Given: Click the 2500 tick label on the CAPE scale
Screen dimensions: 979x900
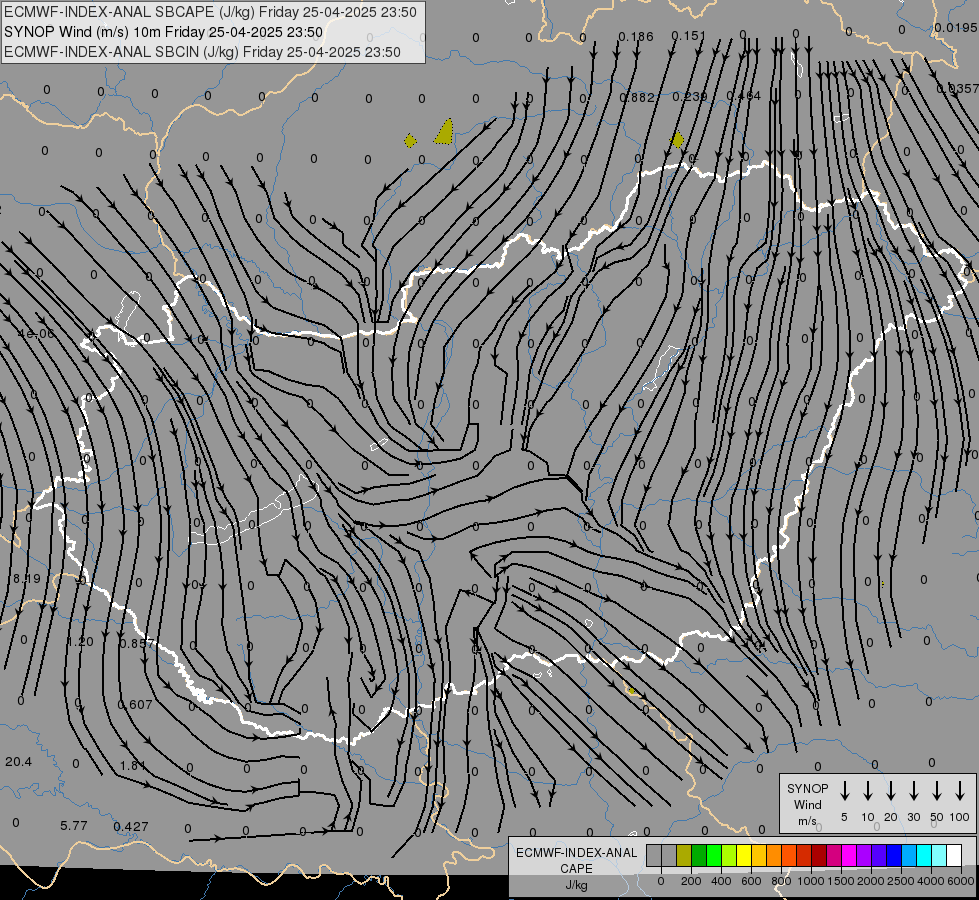Looking at the screenshot, I should [x=901, y=881].
